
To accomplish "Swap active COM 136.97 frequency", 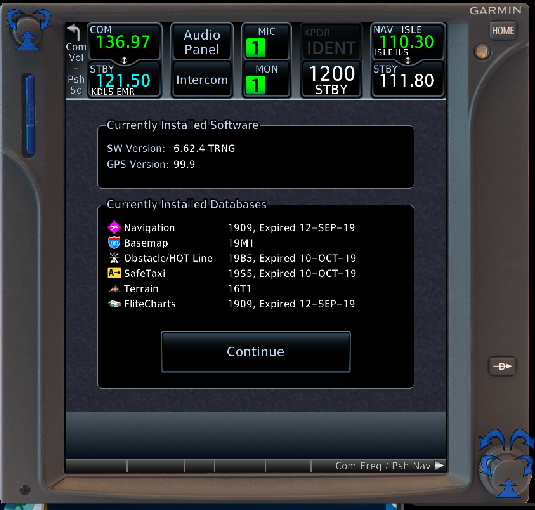I will click(124, 42).
